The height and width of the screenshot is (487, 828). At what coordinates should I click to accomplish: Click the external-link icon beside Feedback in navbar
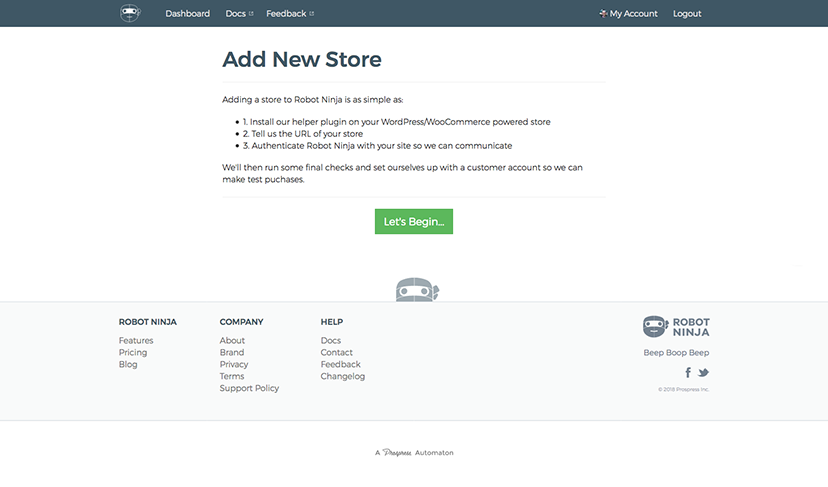coord(312,14)
